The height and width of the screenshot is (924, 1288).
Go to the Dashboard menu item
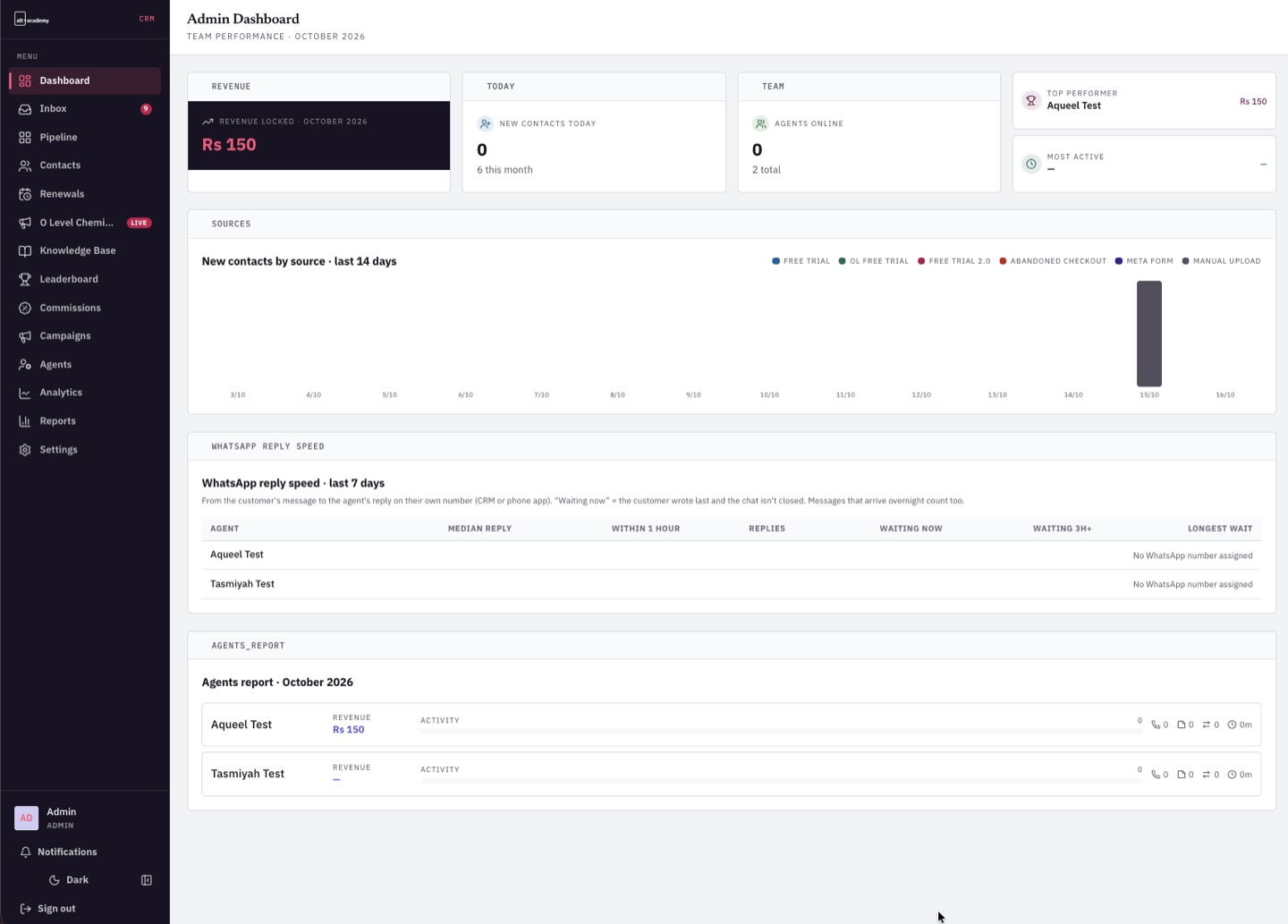coord(85,81)
